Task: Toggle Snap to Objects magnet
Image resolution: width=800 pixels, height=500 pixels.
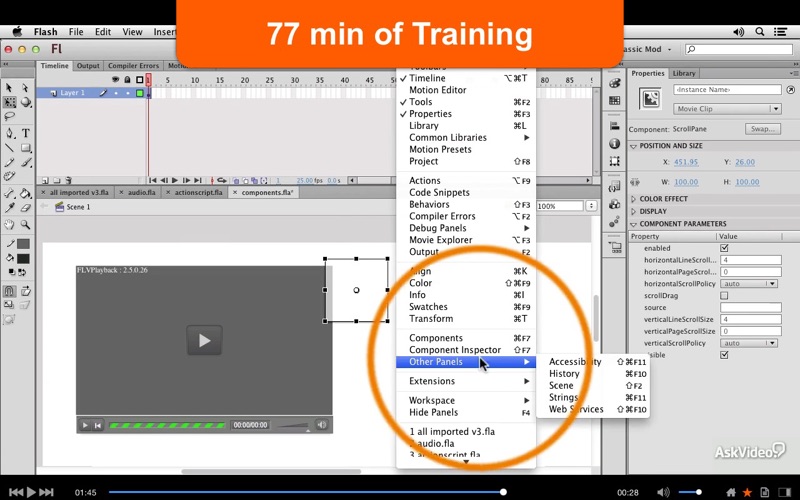Action: pos(9,291)
